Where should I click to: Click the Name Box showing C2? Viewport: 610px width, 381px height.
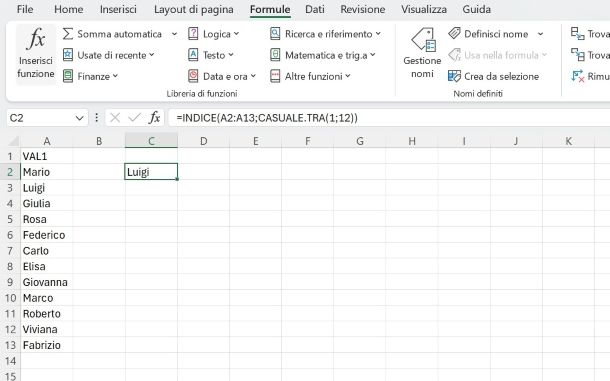[41, 118]
